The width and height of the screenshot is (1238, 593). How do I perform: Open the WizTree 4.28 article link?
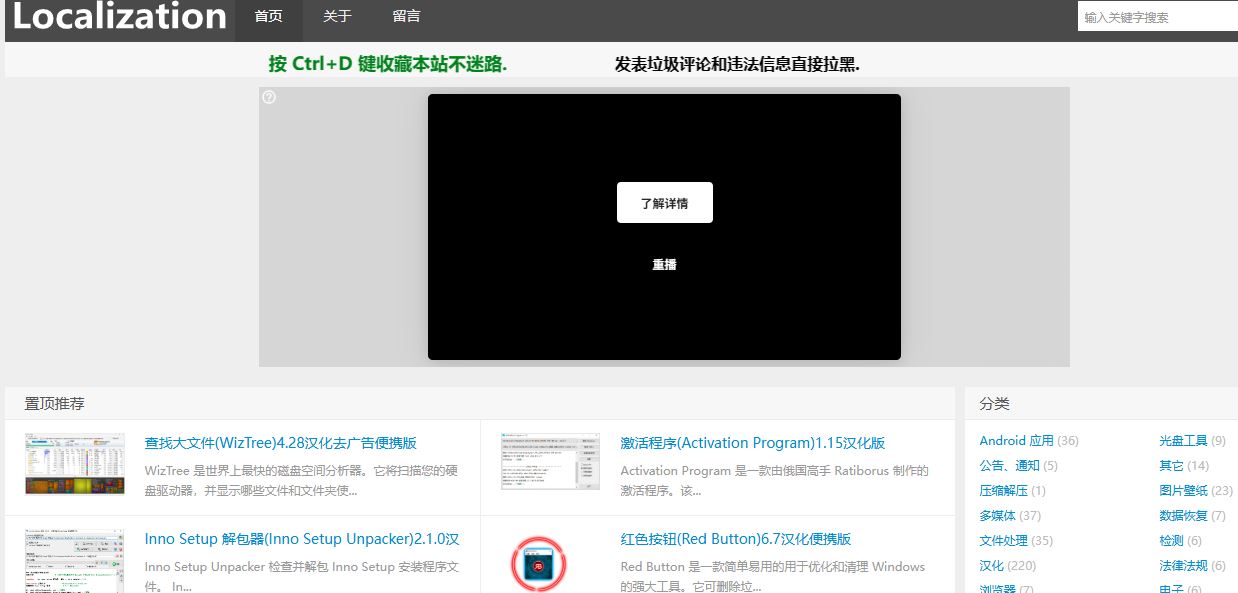click(280, 443)
